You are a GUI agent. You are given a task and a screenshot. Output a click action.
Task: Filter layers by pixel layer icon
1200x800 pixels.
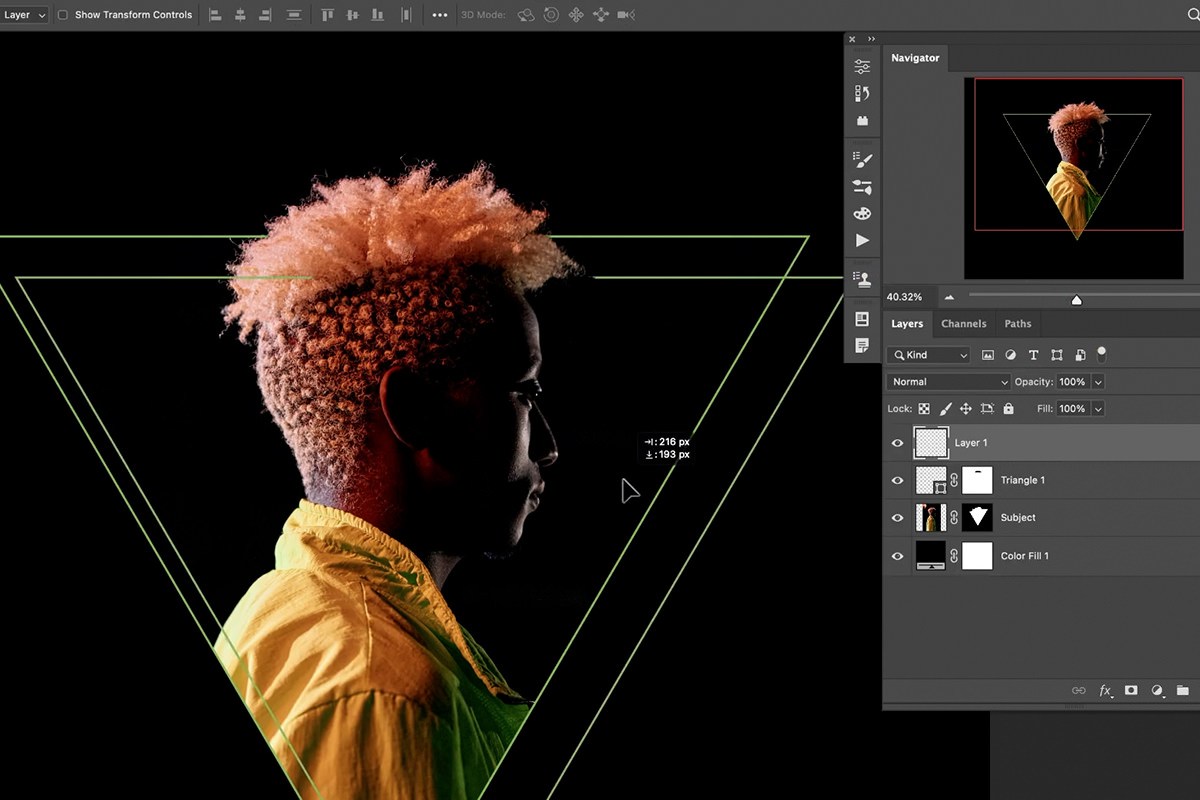tap(988, 355)
